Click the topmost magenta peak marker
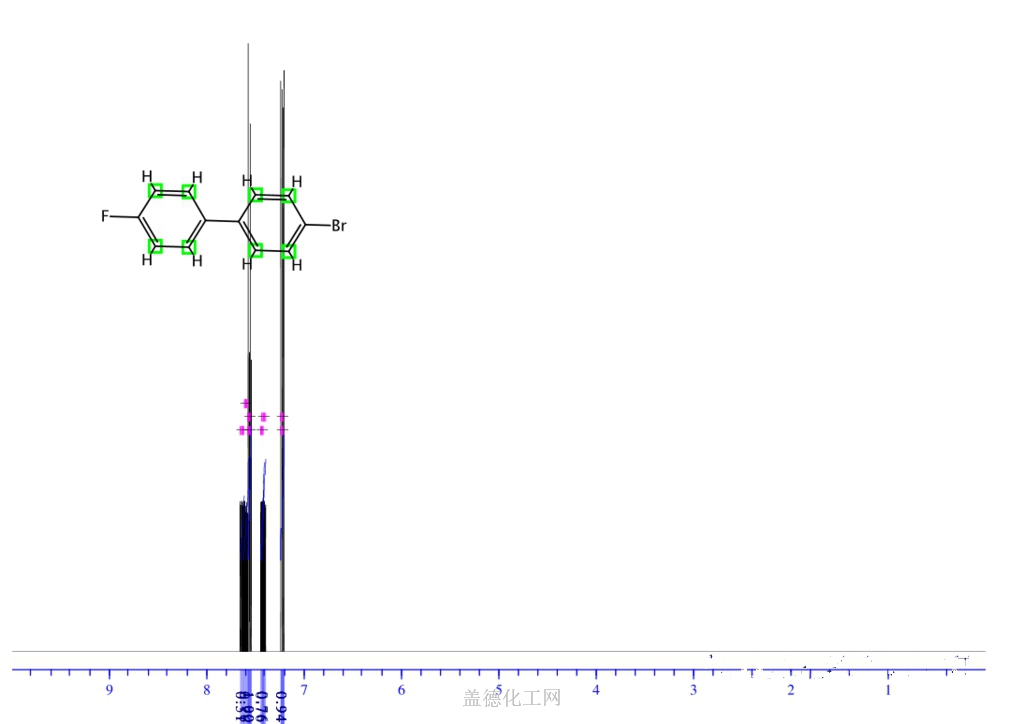The image size is (1024, 724). (245, 403)
